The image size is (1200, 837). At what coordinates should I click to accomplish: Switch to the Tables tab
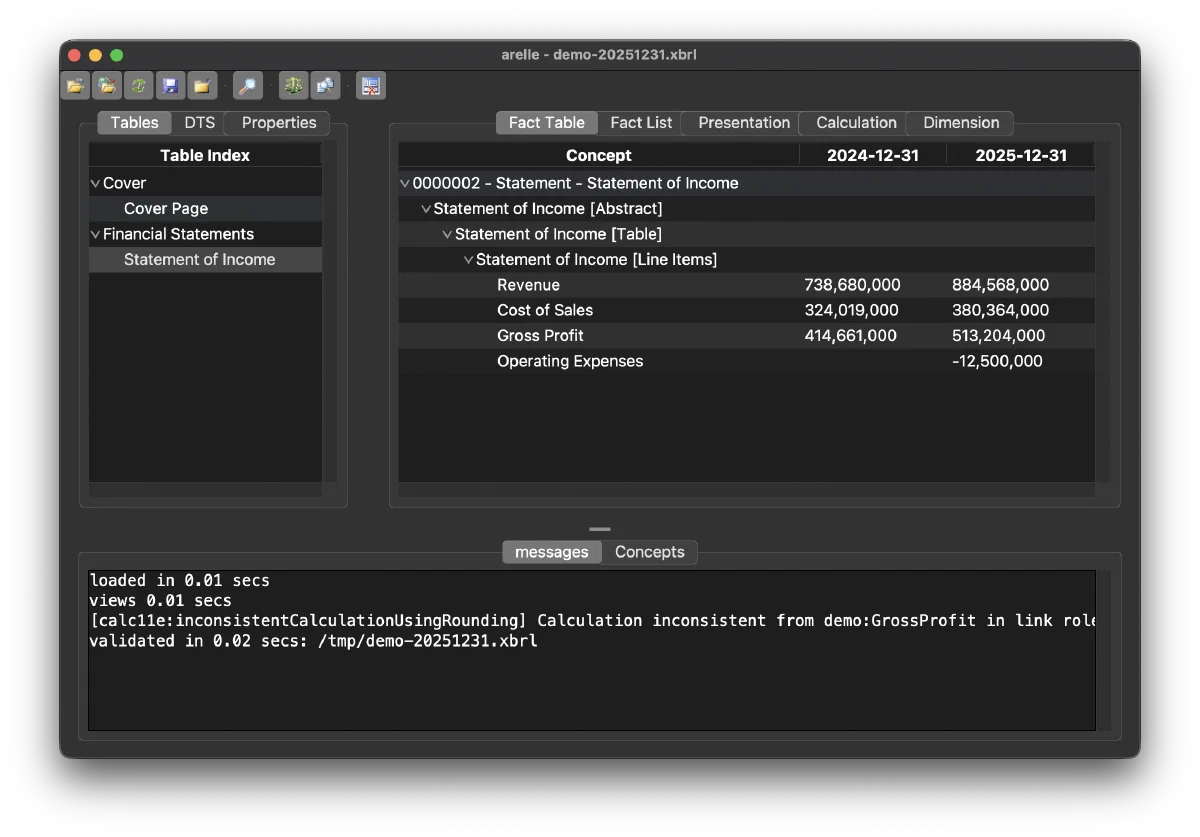pos(134,123)
